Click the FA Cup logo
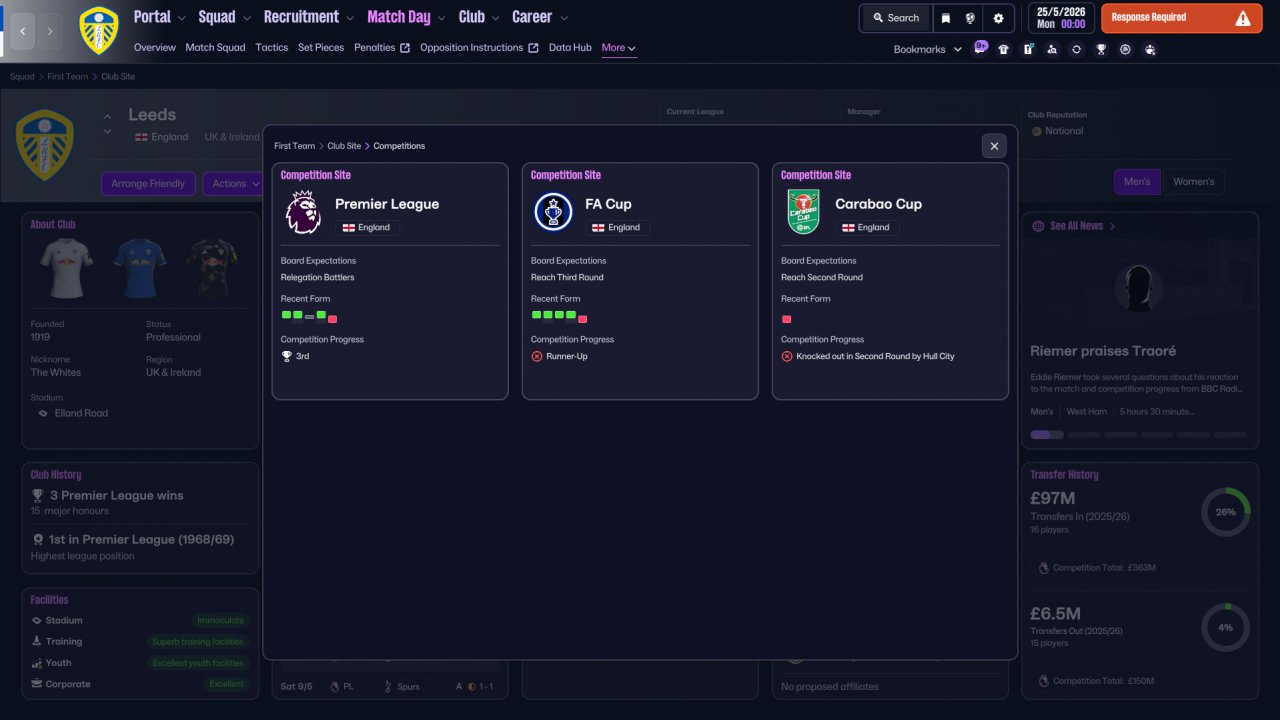This screenshot has height=720, width=1280. (553, 212)
